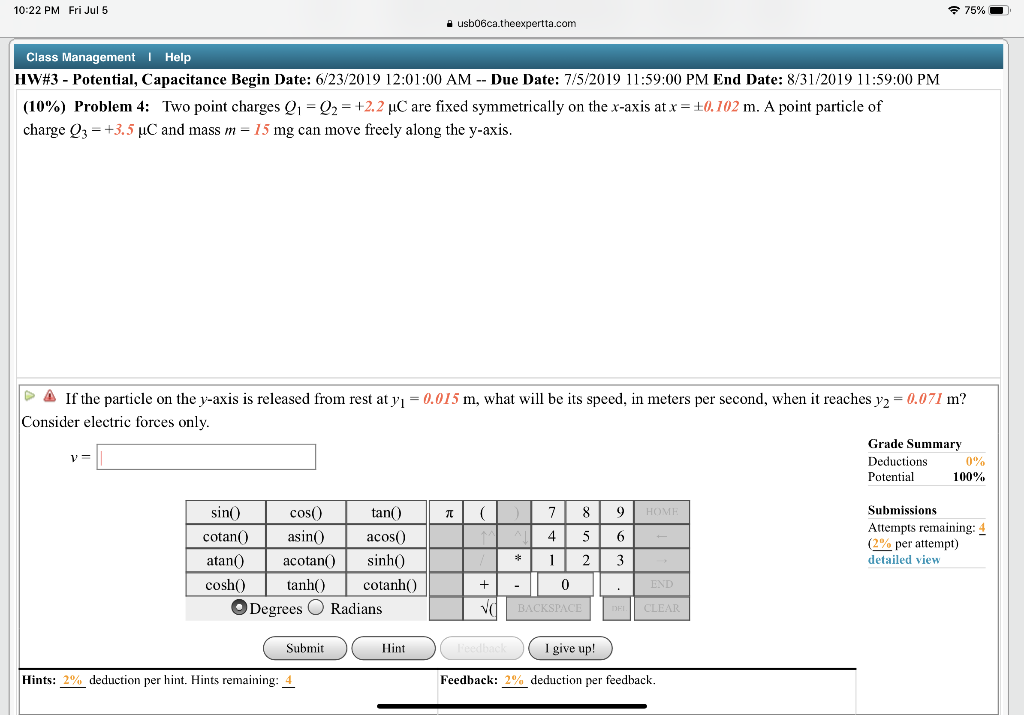Click the v = answer input field
This screenshot has height=715, width=1024.
(x=205, y=456)
